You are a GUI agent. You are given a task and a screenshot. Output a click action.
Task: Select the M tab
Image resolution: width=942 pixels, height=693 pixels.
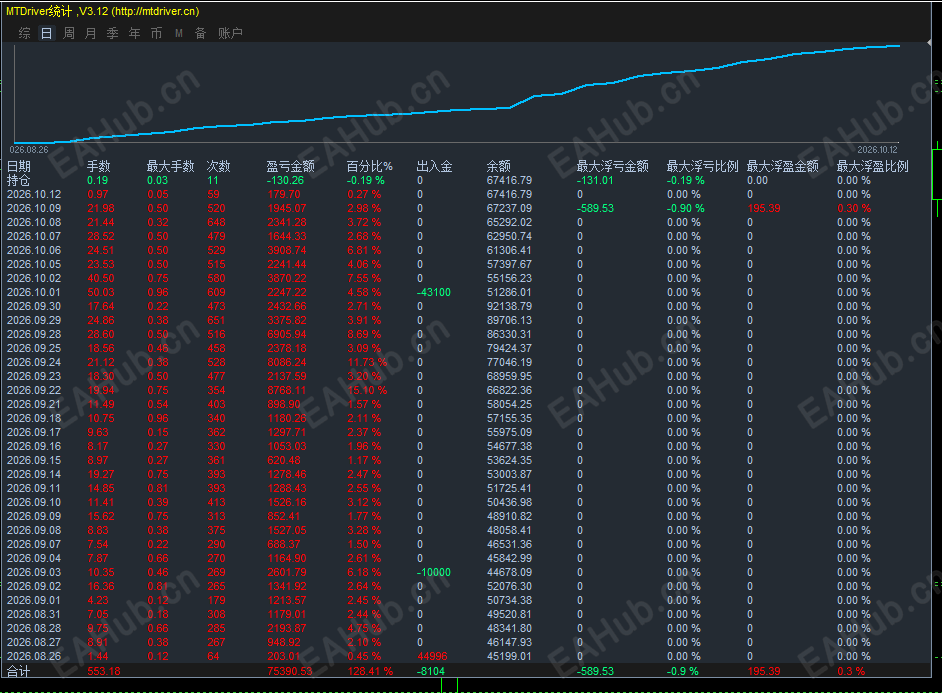click(178, 33)
